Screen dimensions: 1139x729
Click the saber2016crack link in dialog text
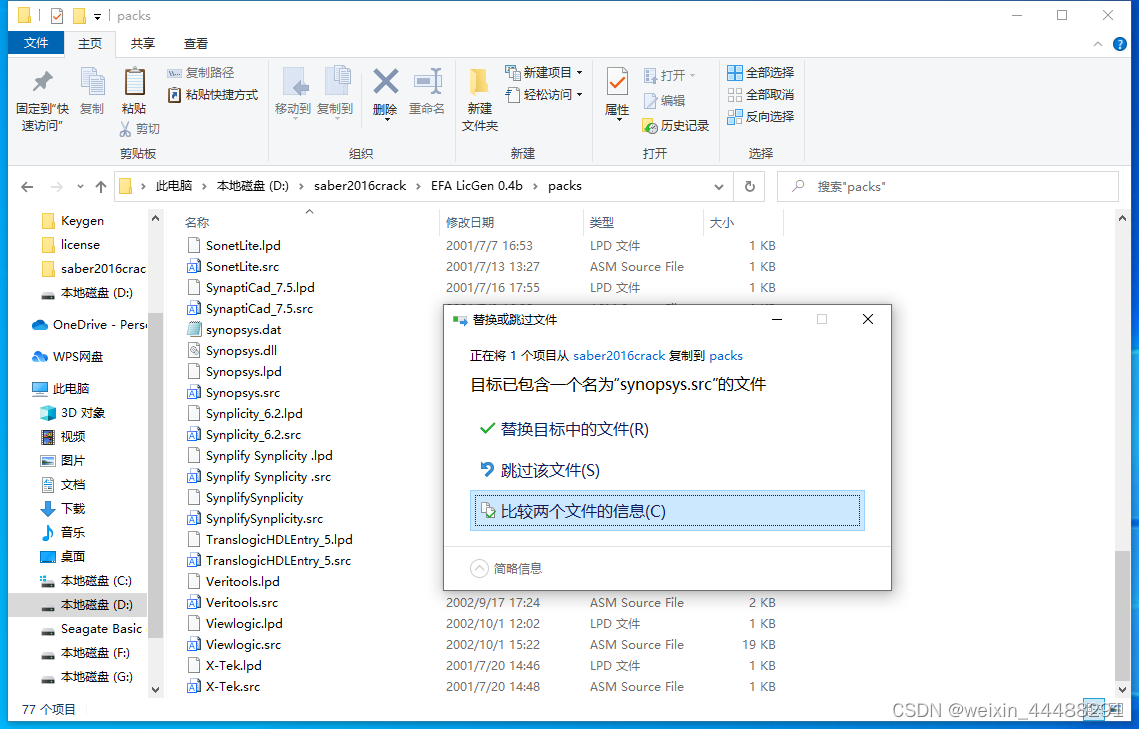(x=622, y=355)
